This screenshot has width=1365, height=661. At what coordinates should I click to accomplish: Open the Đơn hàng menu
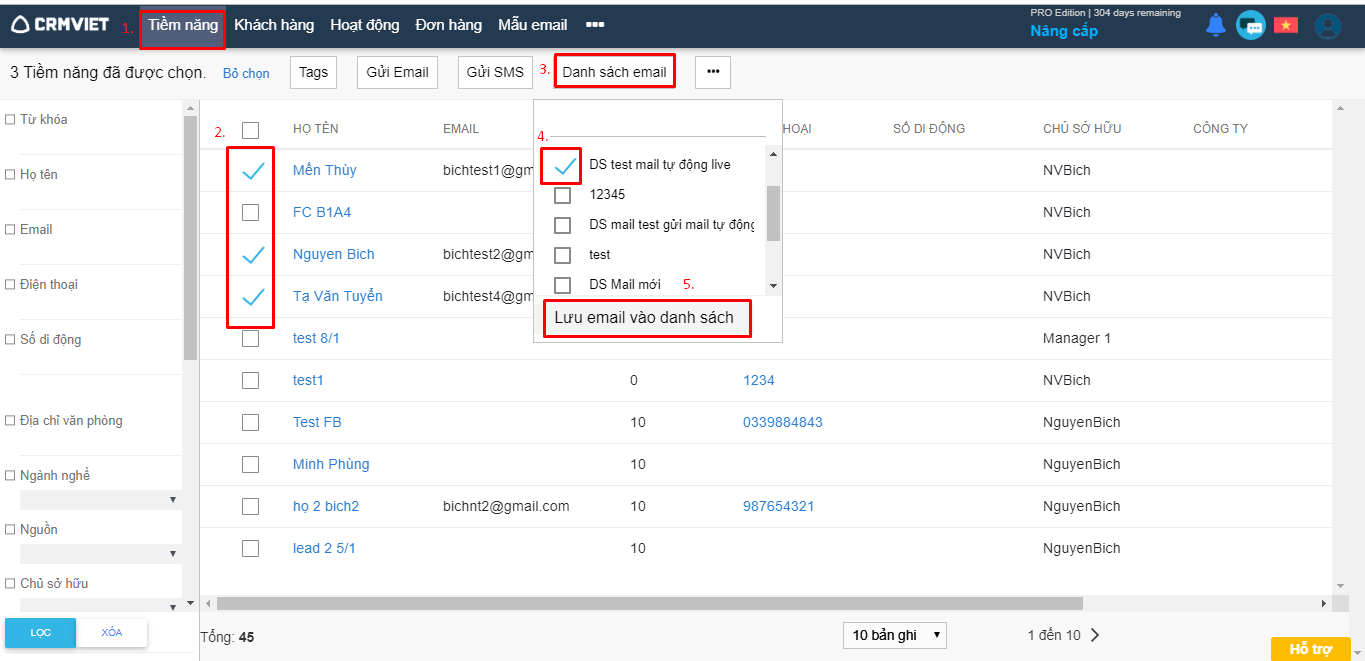click(x=448, y=25)
